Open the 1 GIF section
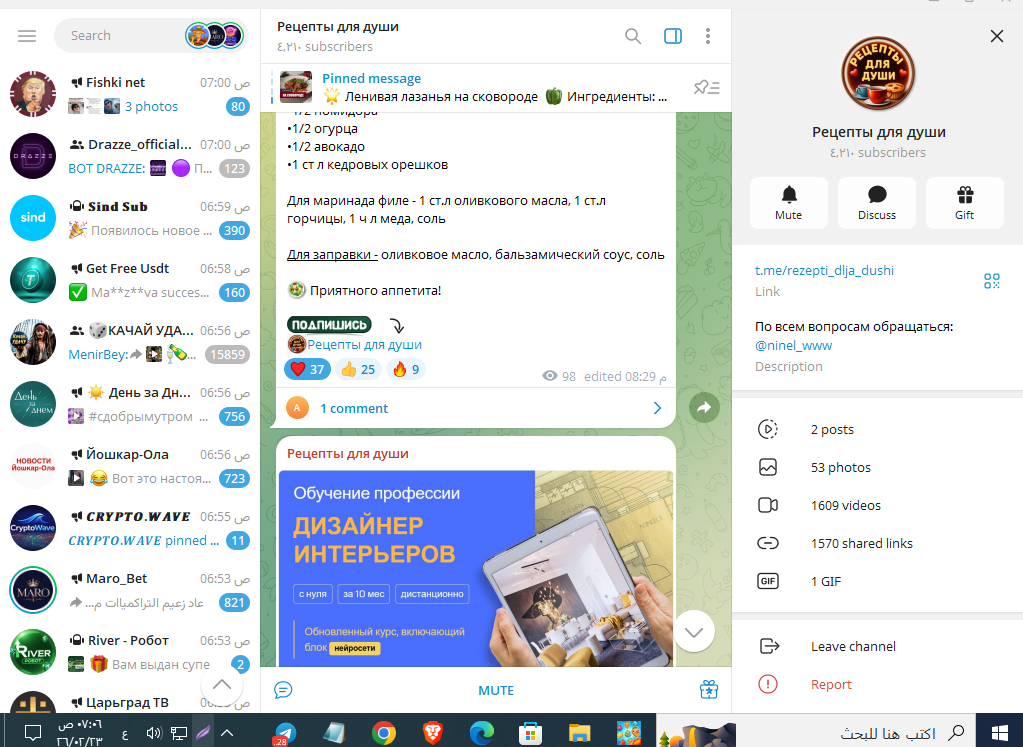The image size is (1023, 747). point(878,581)
